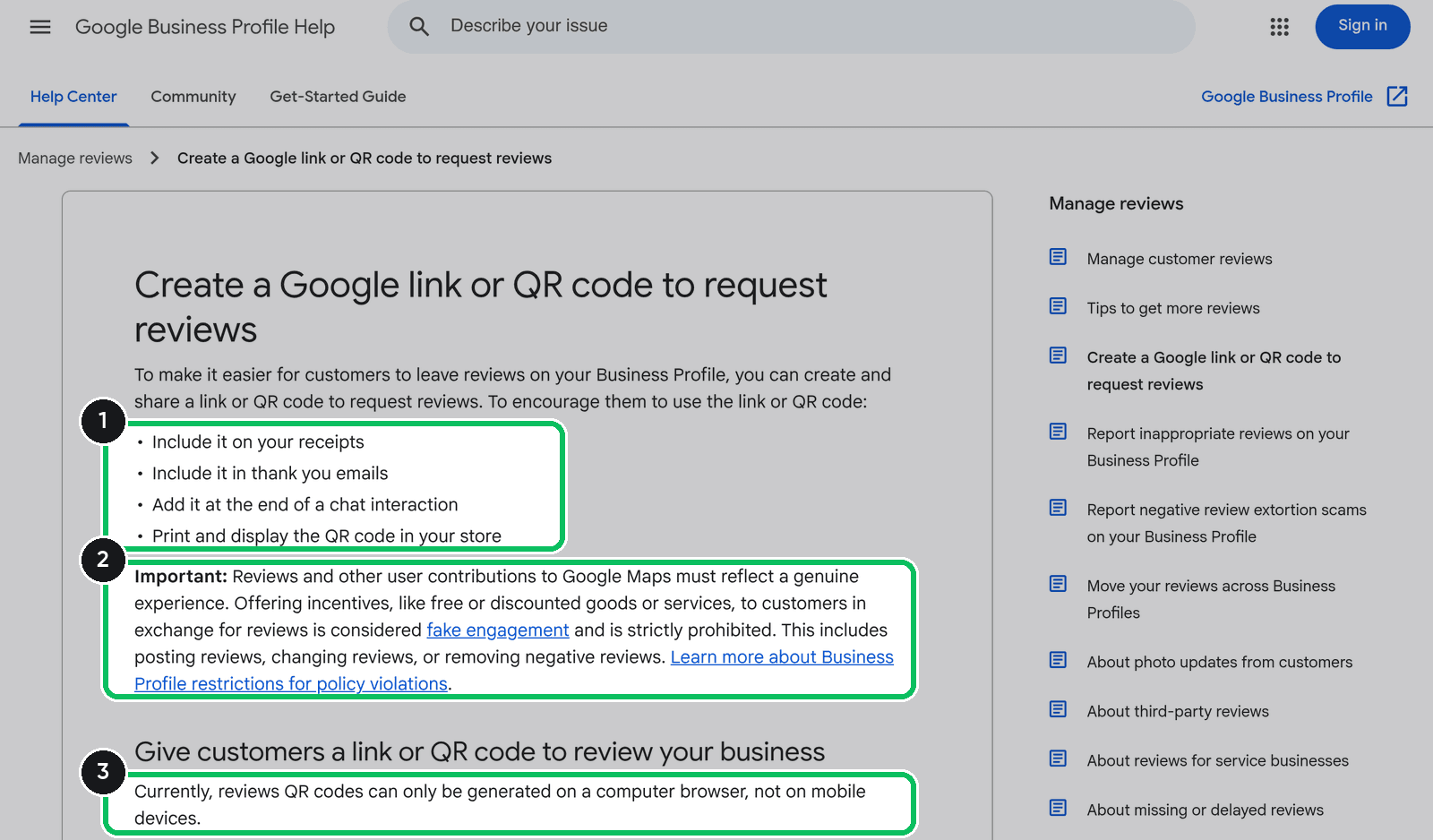
Task: Go to Manage reviews breadcrumb
Action: point(75,159)
